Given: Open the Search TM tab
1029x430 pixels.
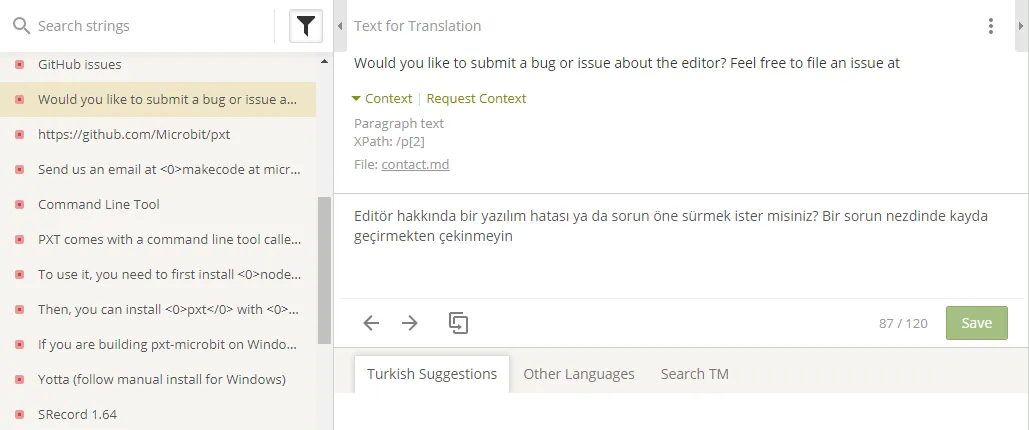Looking at the screenshot, I should [x=694, y=374].
